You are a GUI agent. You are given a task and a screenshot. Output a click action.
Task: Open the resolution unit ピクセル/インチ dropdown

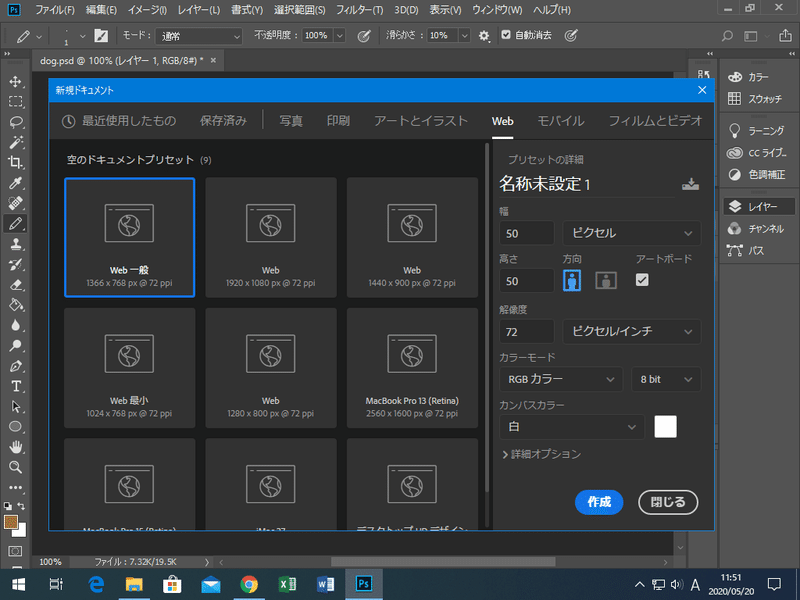coord(632,332)
